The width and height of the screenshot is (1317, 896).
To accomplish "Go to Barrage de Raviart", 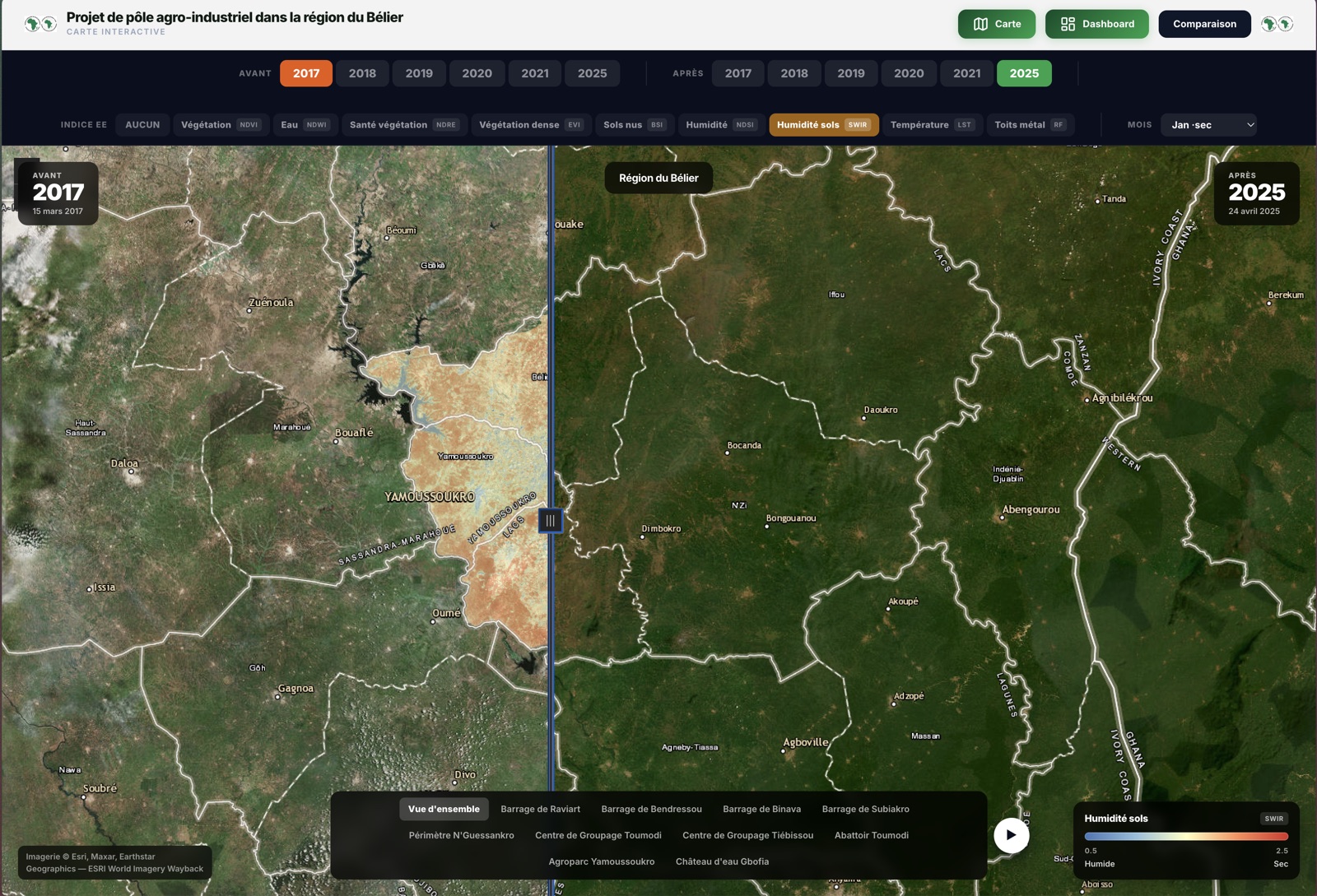I will tap(540, 810).
